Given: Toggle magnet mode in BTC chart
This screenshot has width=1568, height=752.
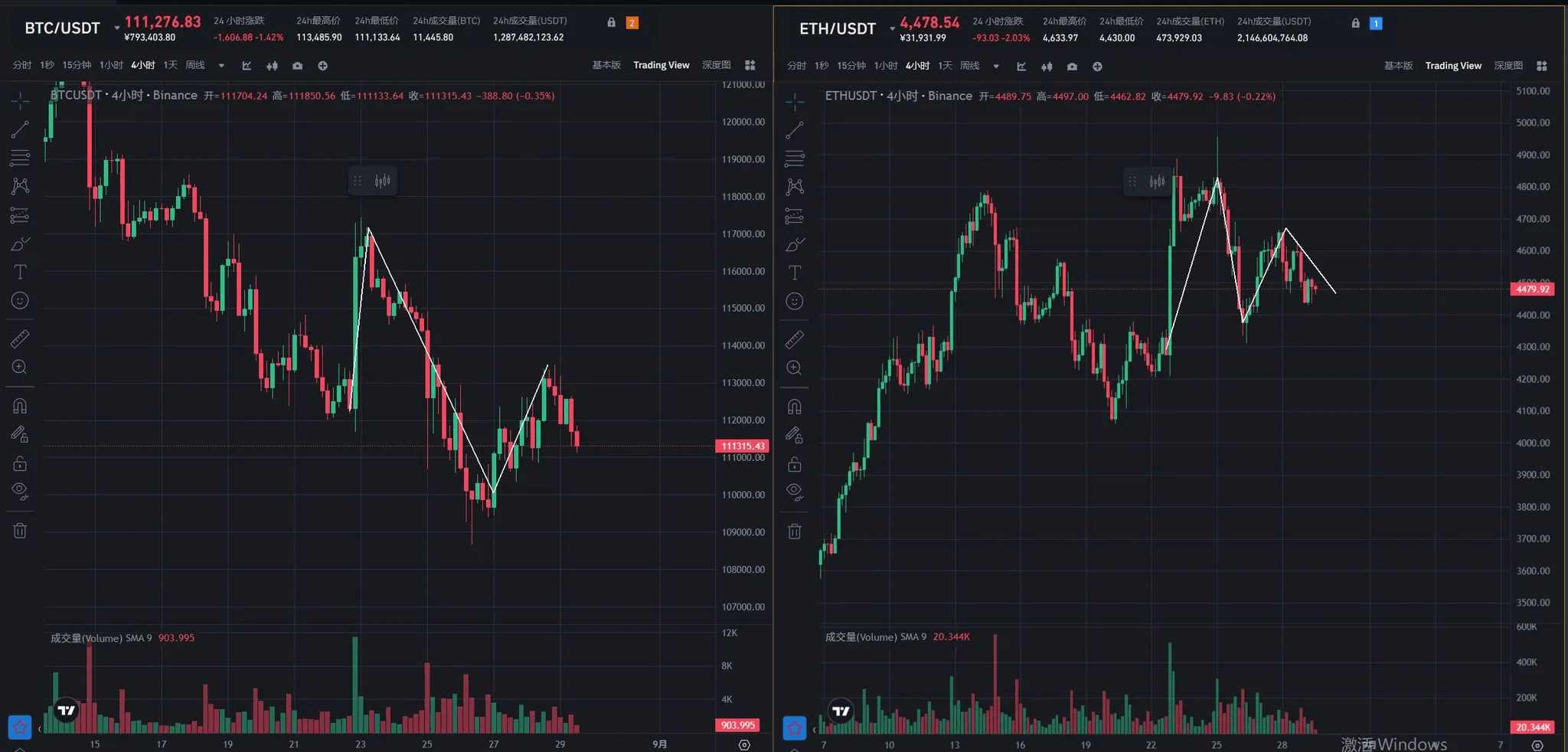Looking at the screenshot, I should point(20,406).
